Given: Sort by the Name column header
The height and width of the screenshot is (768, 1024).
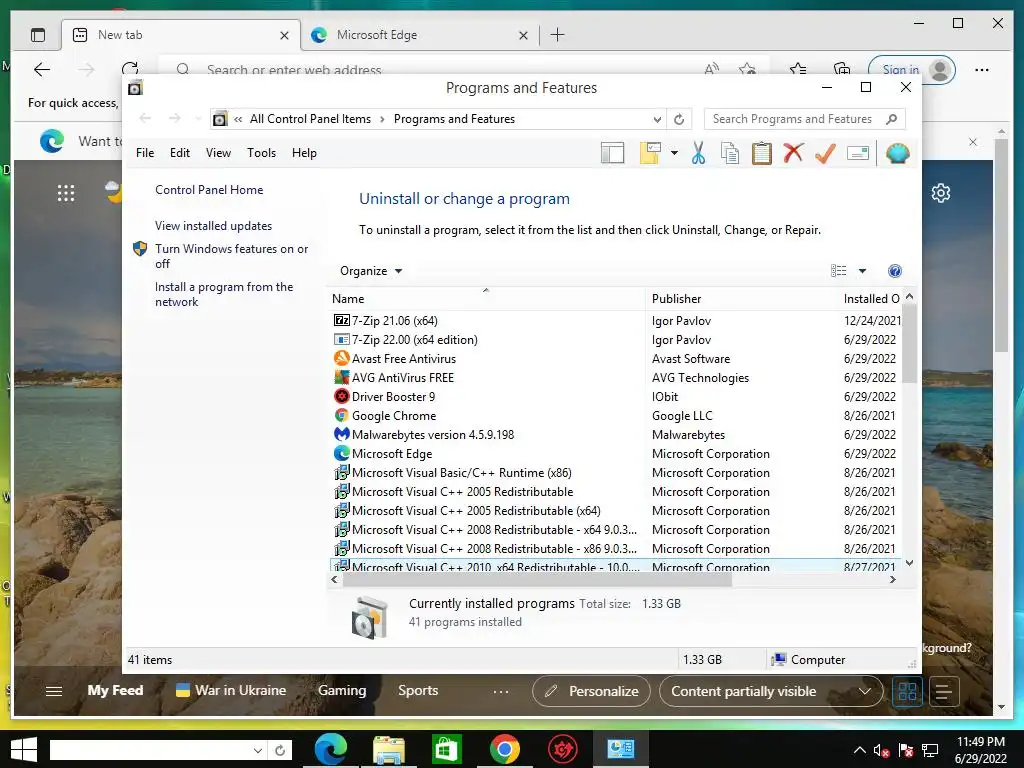Looking at the screenshot, I should [487, 298].
